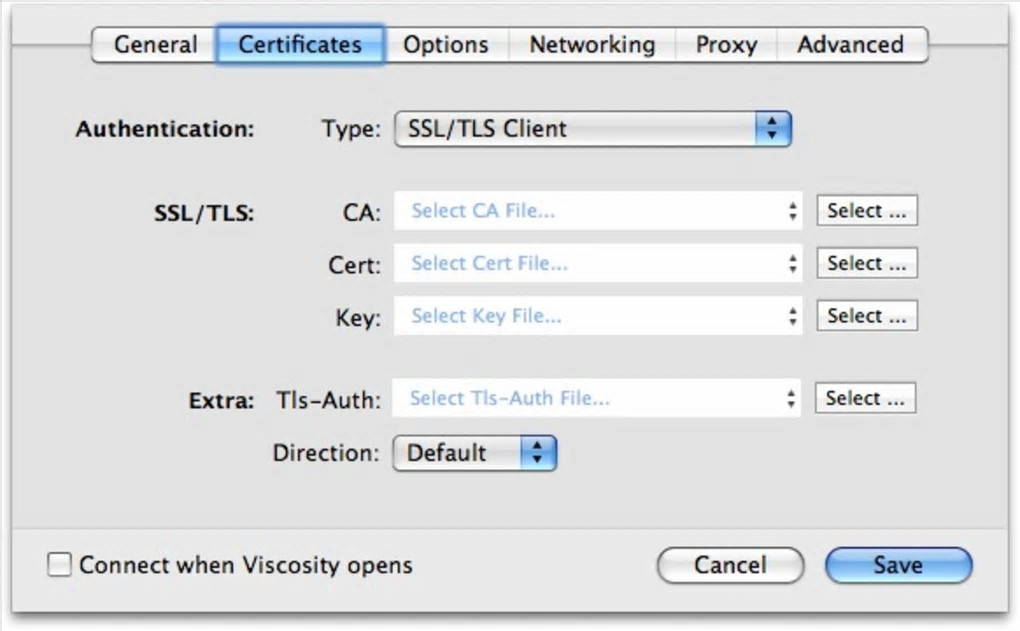
Task: Enable Connect when Viscosity opens checkbox
Action: coord(61,565)
